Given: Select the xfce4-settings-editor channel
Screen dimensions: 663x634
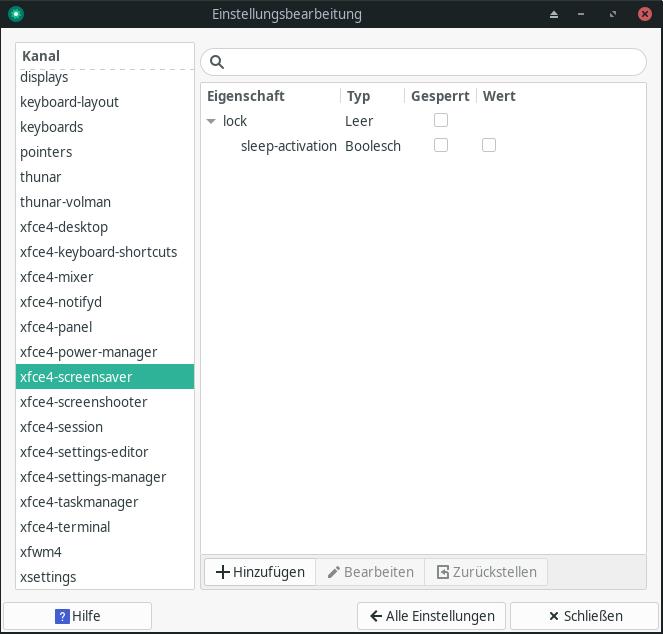Looking at the screenshot, I should coord(105,452).
